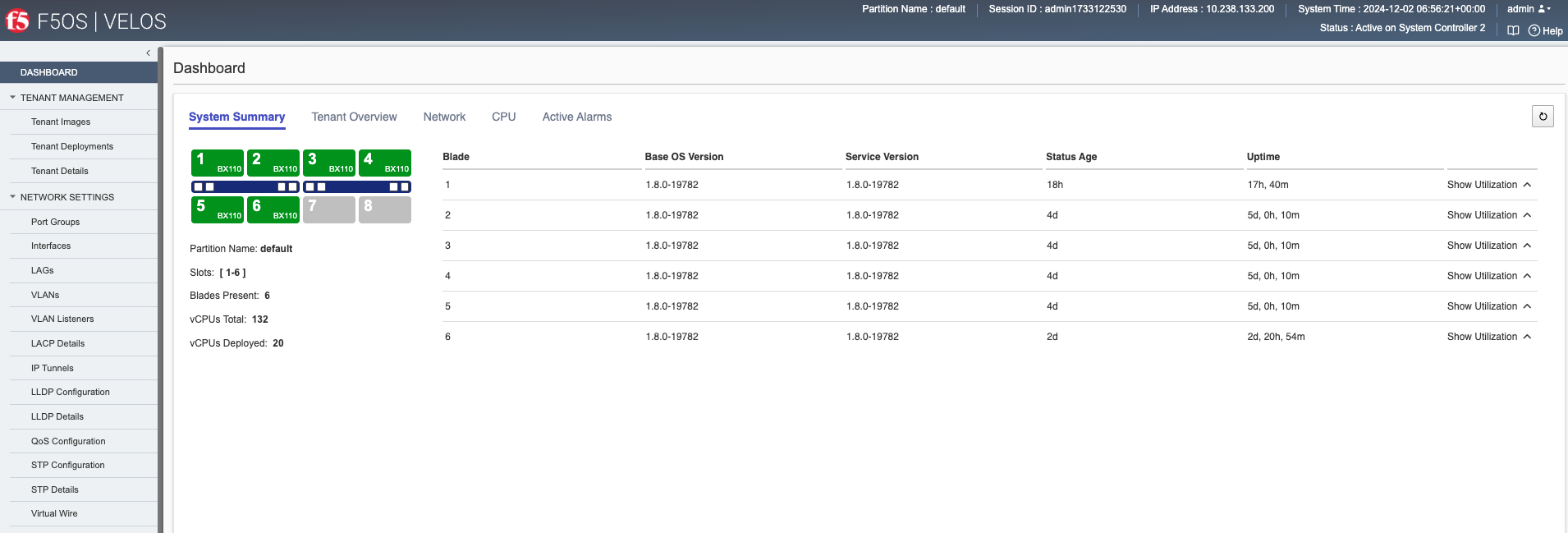
Task: Go to the VLANs page
Action: (45, 295)
